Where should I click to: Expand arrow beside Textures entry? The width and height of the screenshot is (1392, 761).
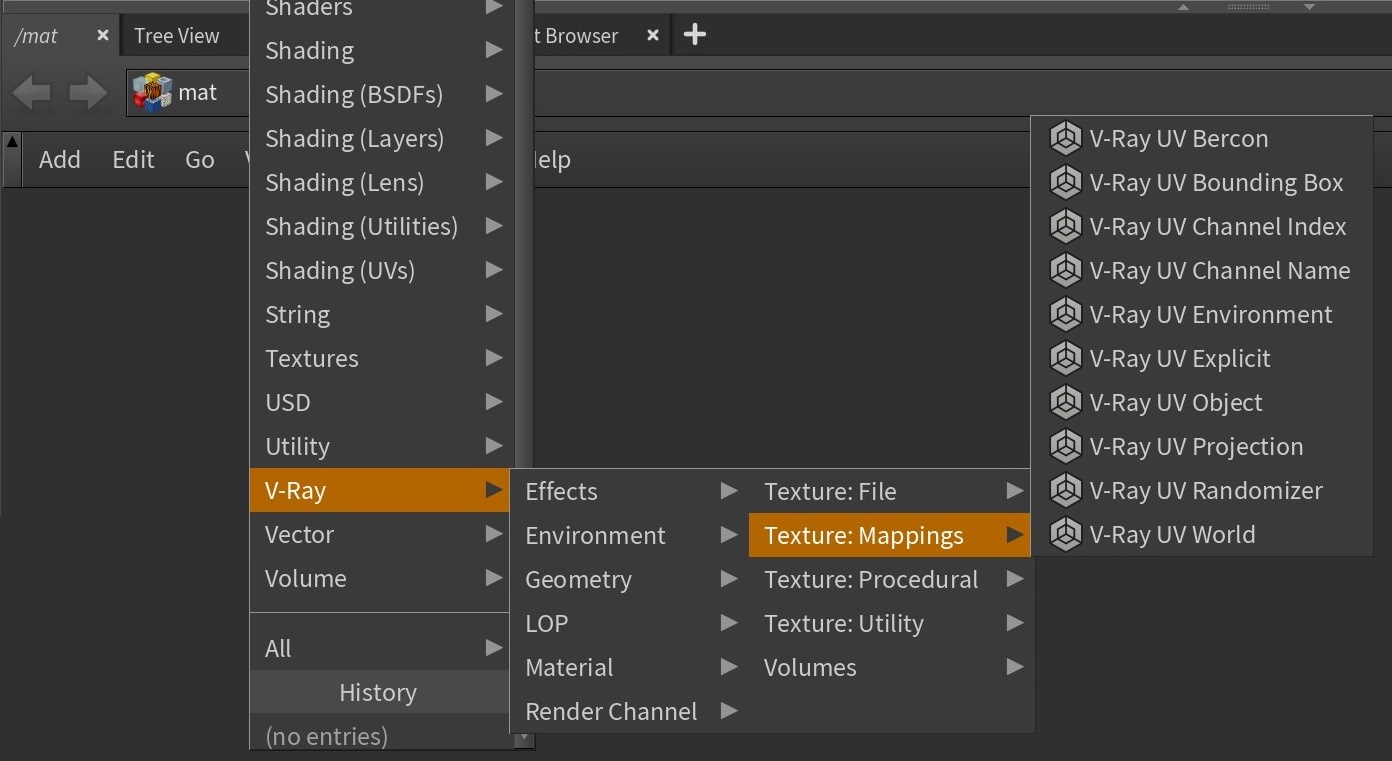click(494, 357)
